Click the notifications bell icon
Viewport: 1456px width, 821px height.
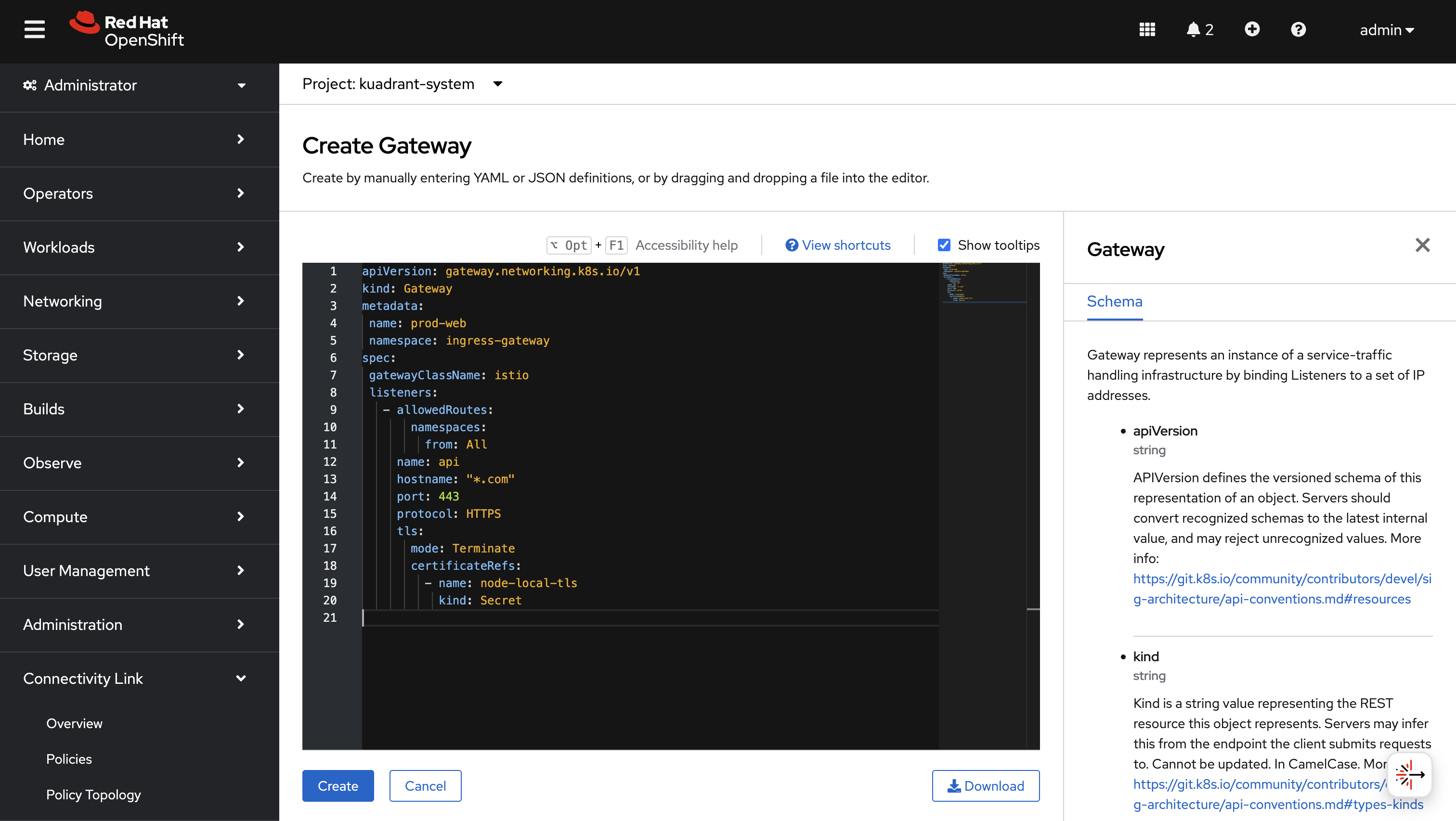click(x=1193, y=29)
